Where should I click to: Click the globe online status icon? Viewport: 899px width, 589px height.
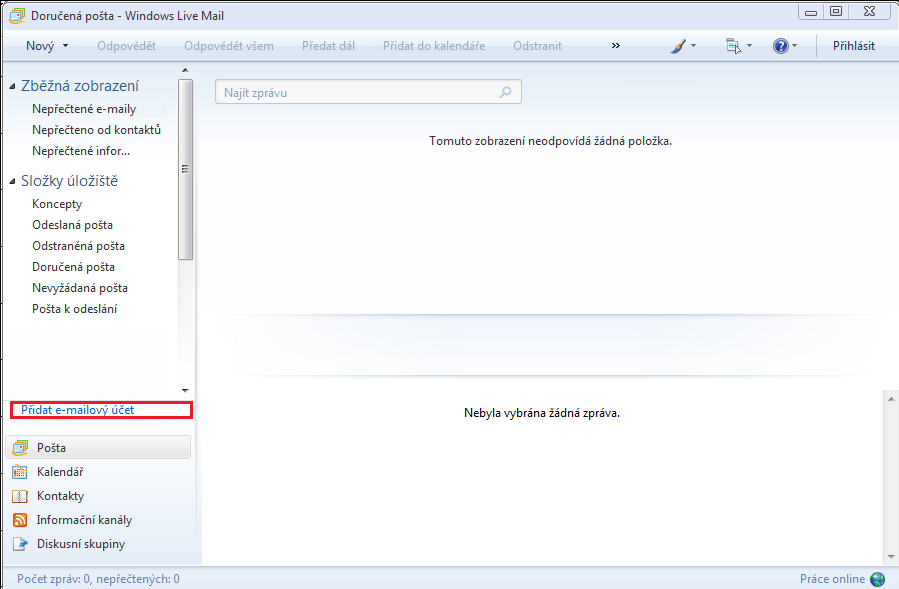[877, 579]
